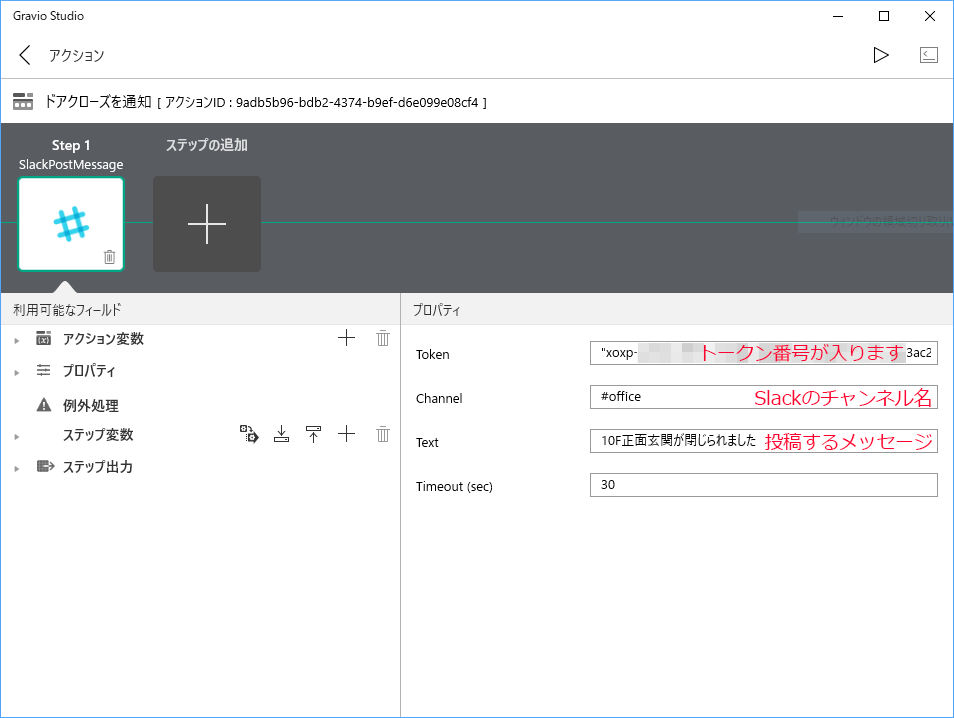Click into the Token input field

tap(764, 353)
